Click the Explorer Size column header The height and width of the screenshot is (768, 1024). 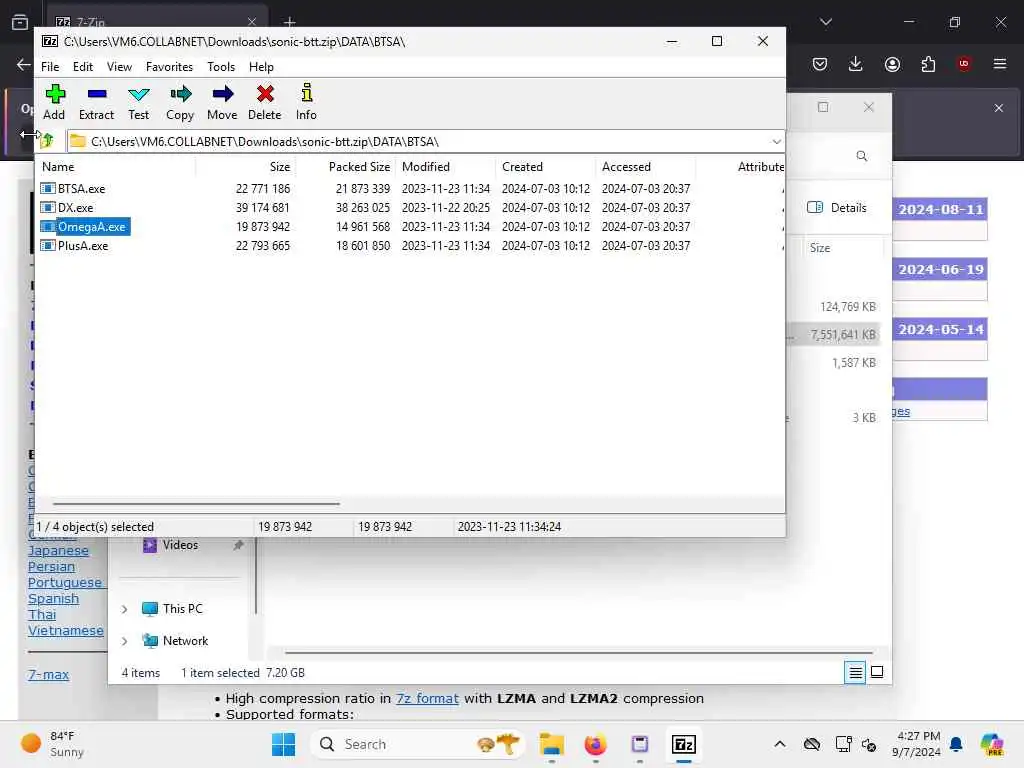pos(842,248)
